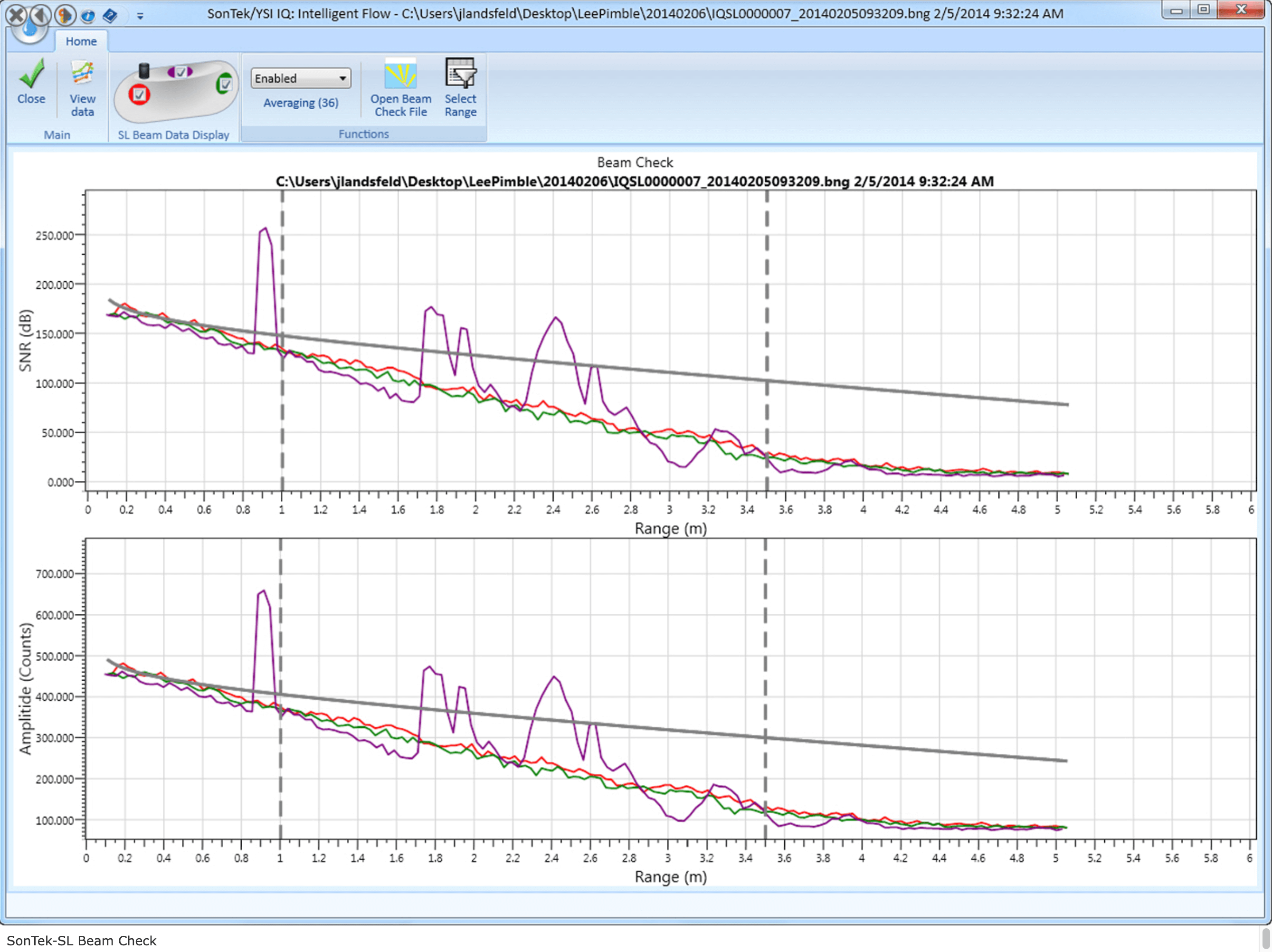Click the Averaging (36) label
1272x952 pixels.
click(301, 103)
